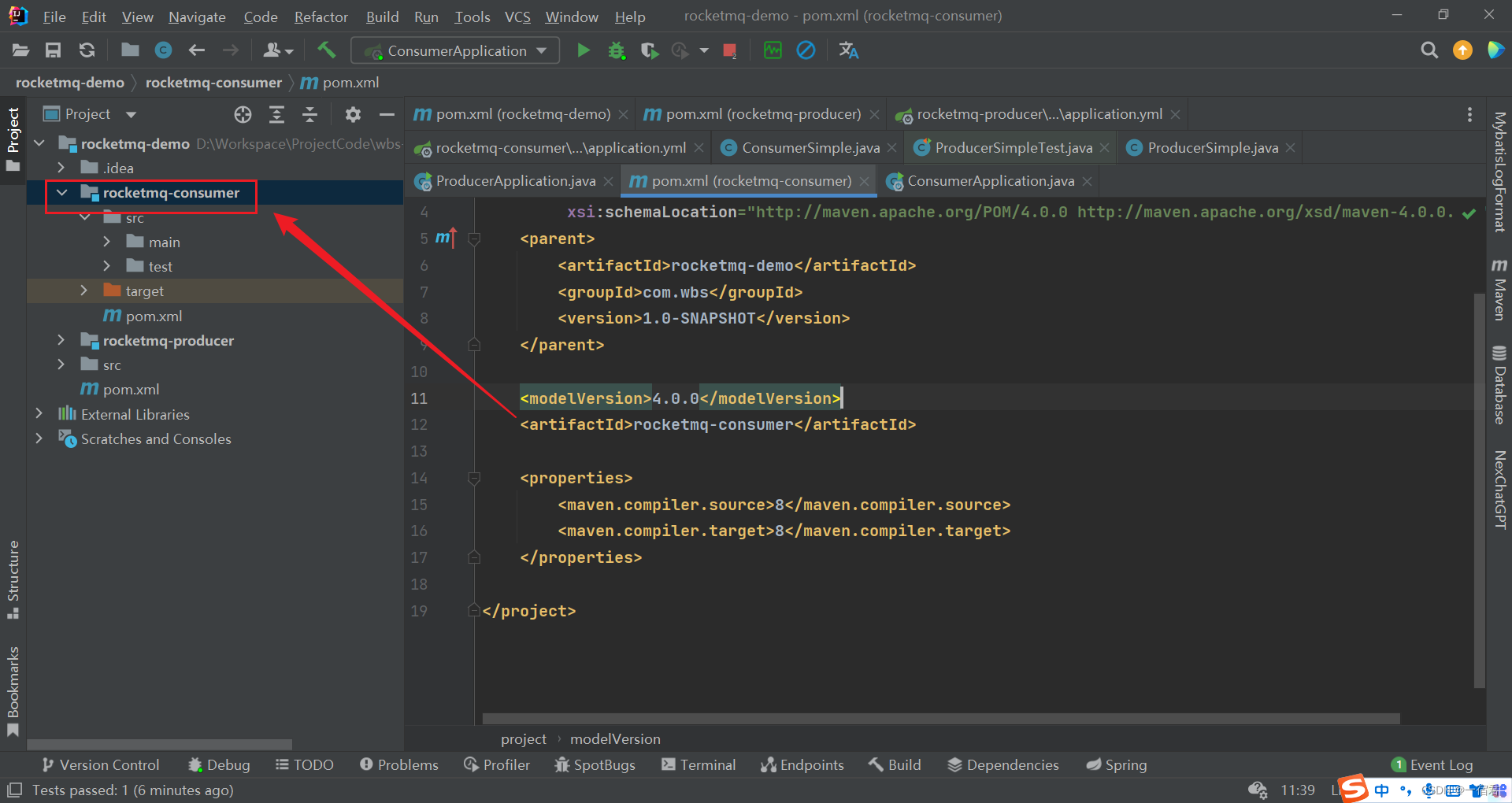The height and width of the screenshot is (803, 1512).
Task: Fold the properties block on line 14
Action: point(474,478)
